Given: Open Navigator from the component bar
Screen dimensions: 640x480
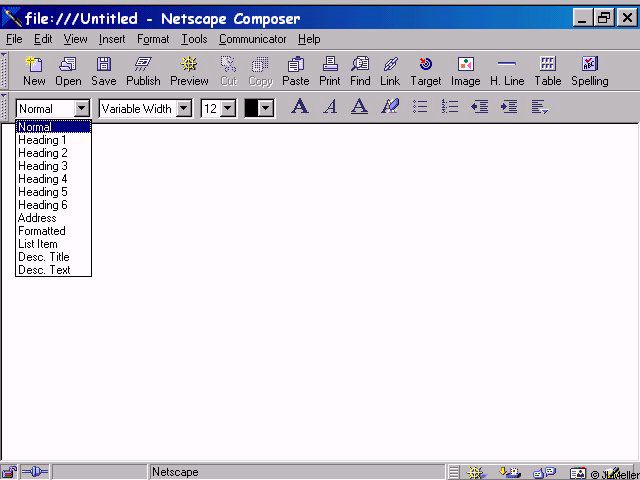Looking at the screenshot, I should tap(477, 473).
